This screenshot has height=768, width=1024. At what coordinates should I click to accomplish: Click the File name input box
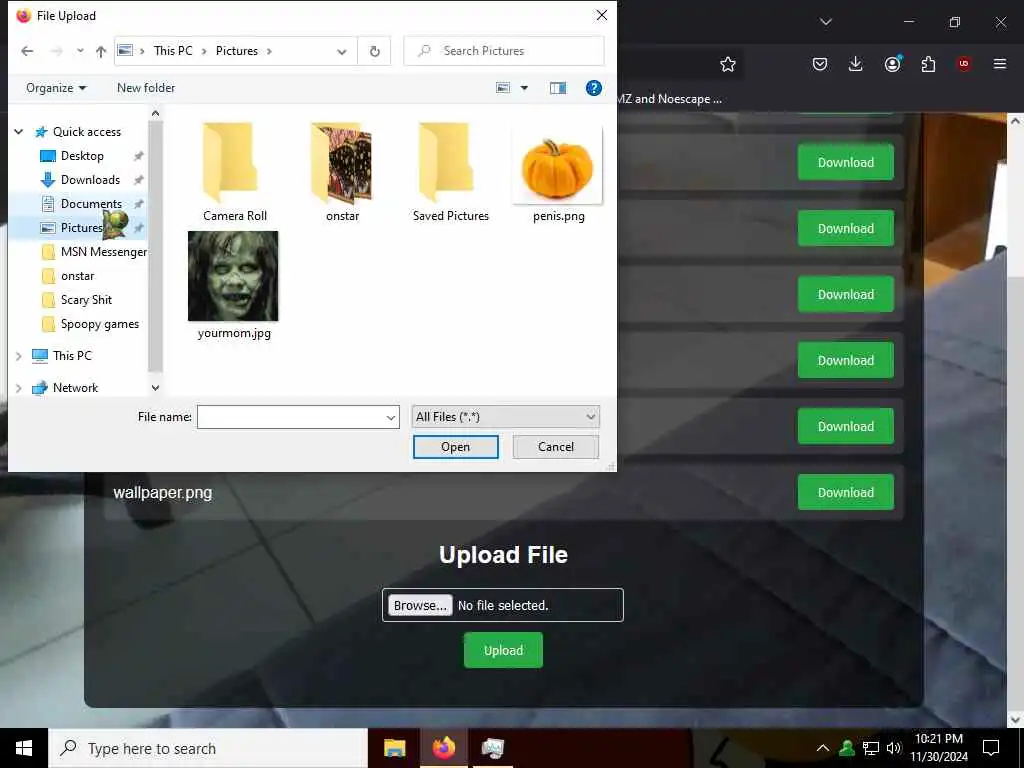291,417
